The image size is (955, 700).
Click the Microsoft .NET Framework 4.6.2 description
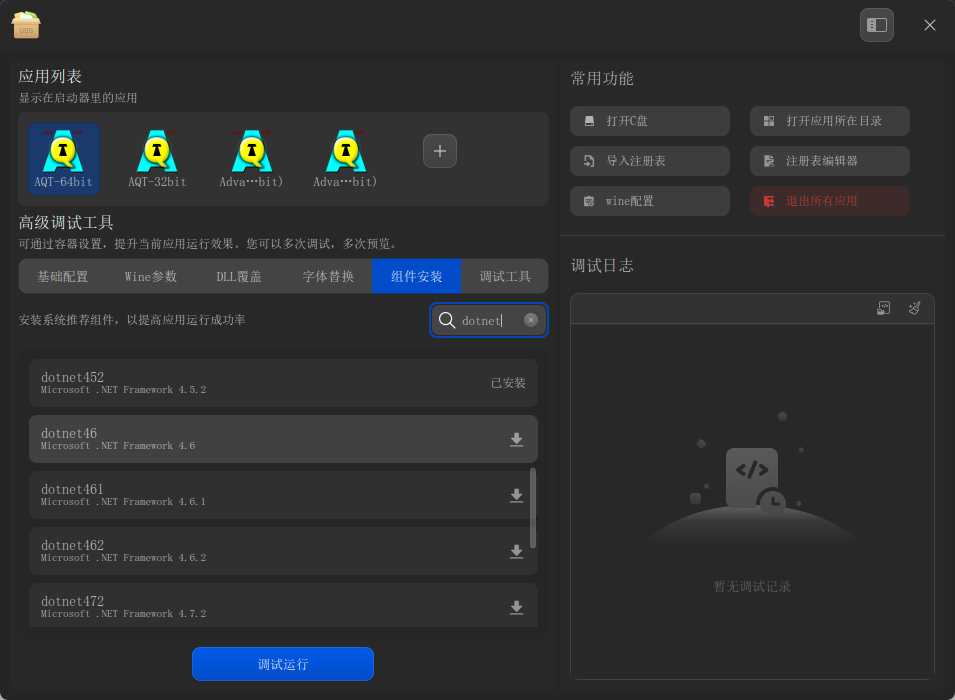[123, 557]
